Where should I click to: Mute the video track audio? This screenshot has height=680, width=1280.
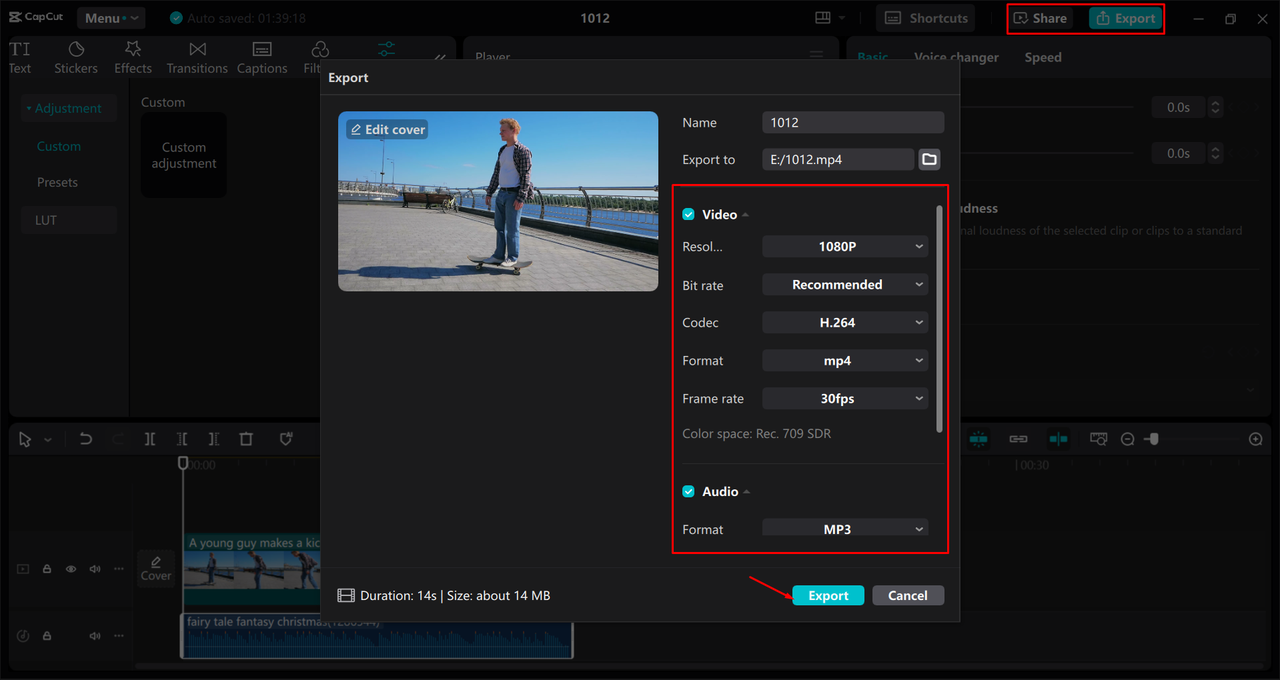95,569
